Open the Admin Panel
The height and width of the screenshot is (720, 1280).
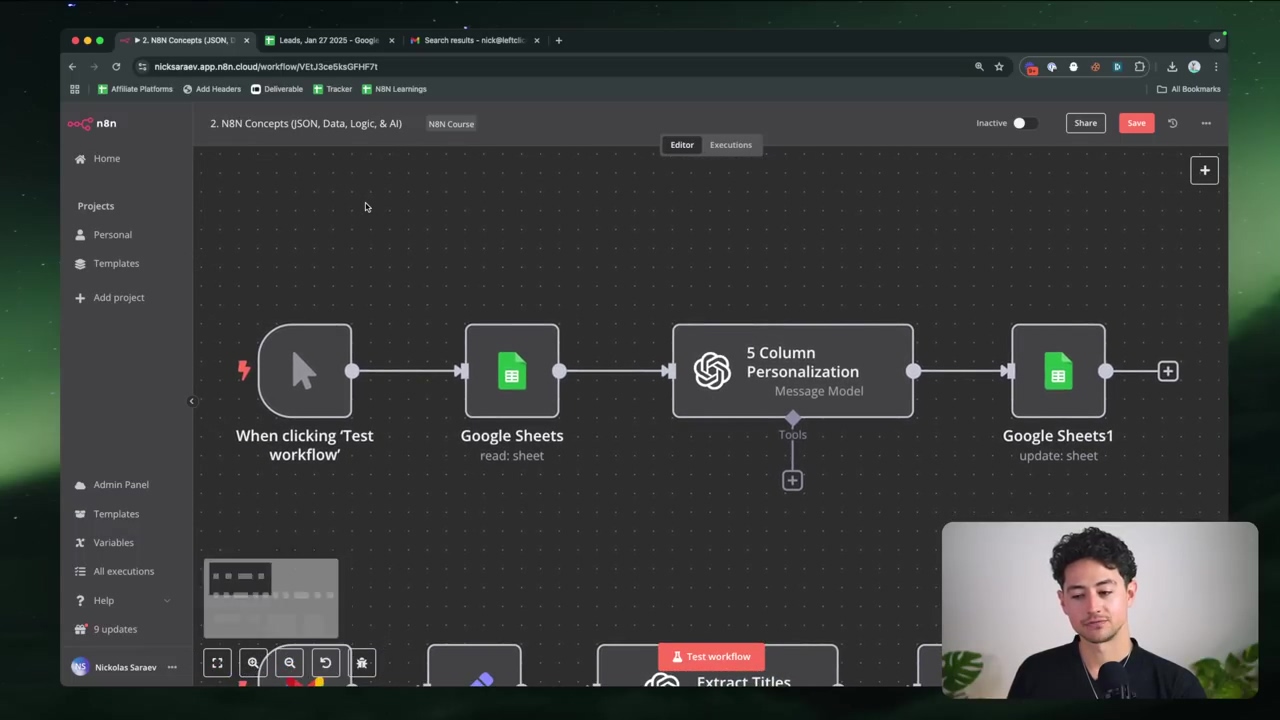coord(112,484)
